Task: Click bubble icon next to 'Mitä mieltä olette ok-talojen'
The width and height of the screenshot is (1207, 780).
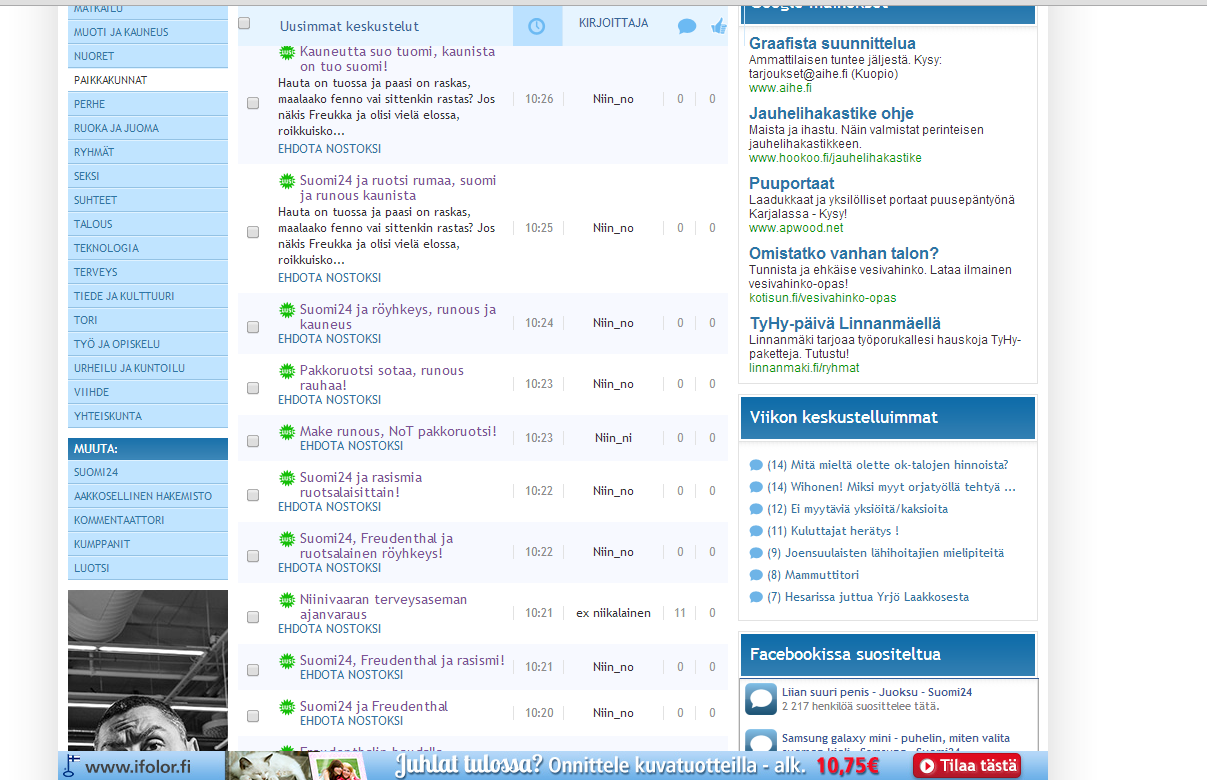Action: [756, 465]
